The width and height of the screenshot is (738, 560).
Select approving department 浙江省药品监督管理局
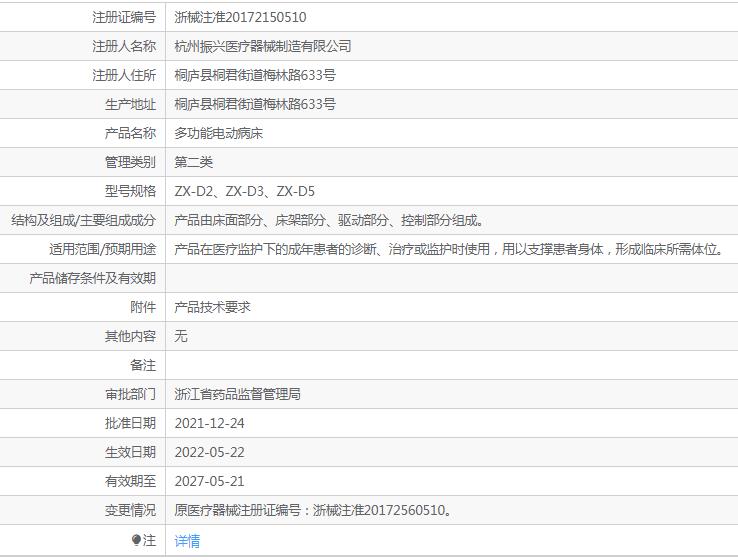coord(237,394)
